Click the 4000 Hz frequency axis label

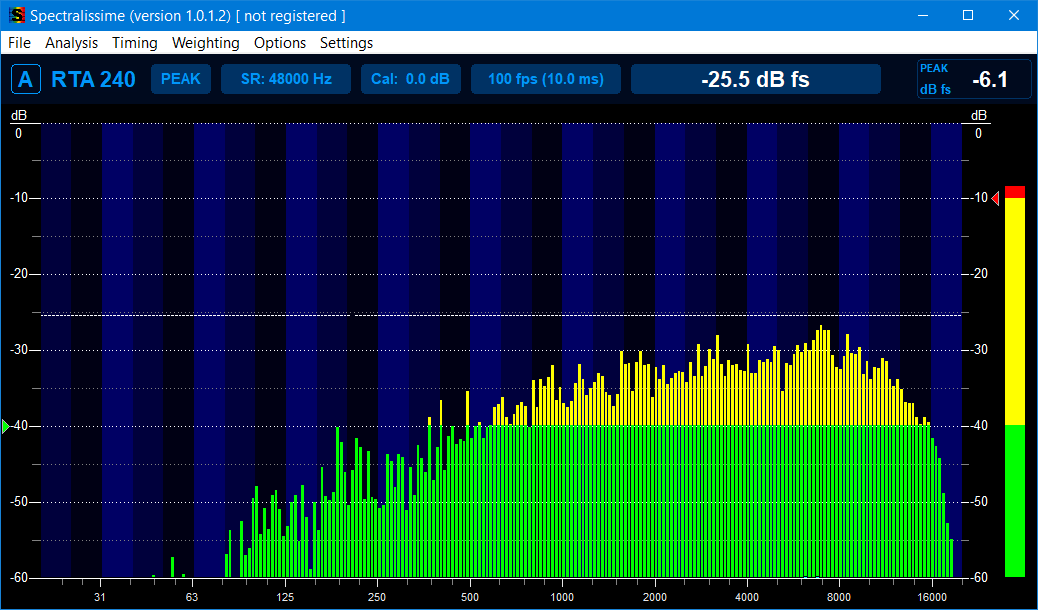click(x=747, y=597)
